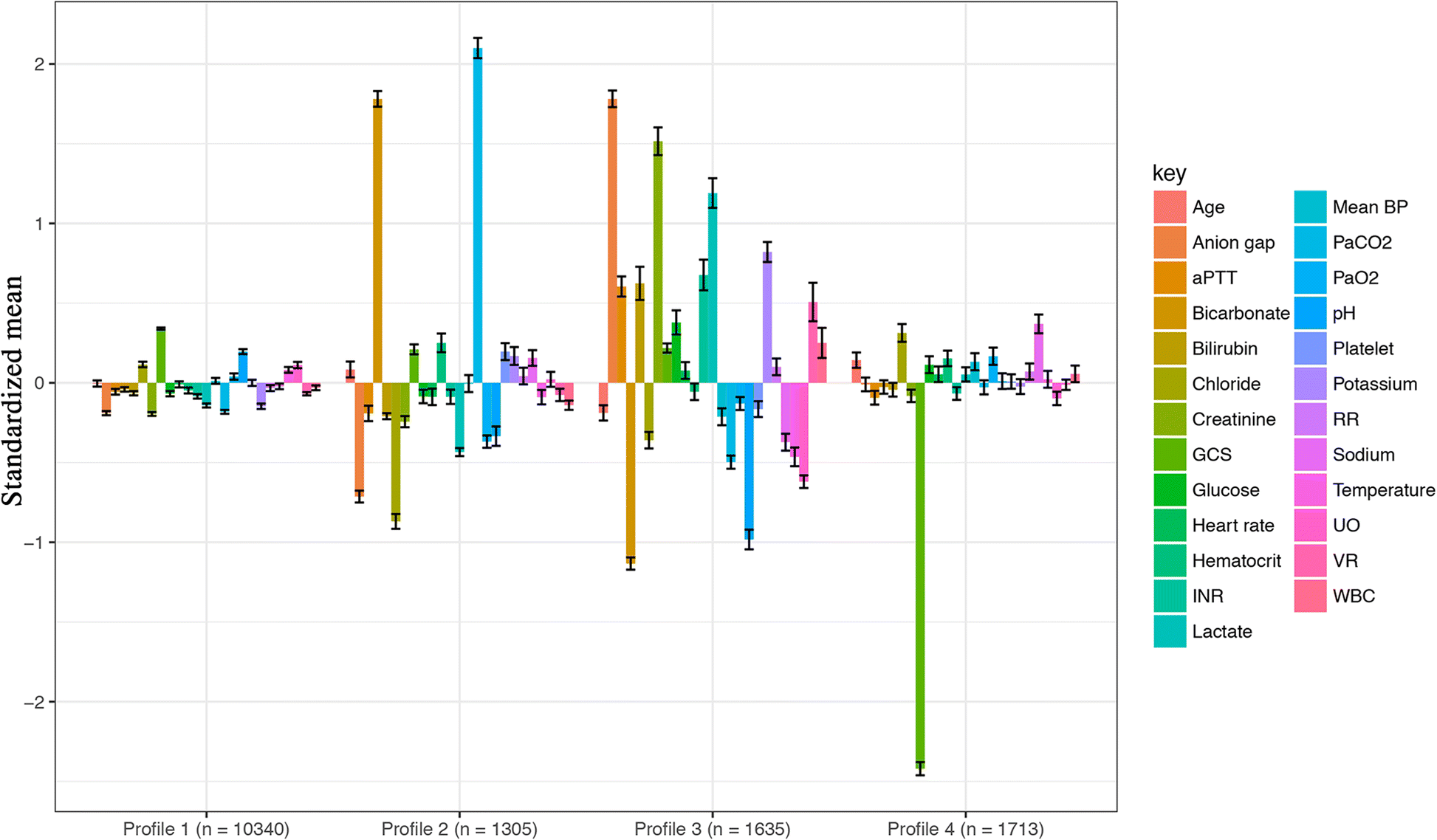
Task: Click the INR legend swatch
Action: tap(1170, 596)
